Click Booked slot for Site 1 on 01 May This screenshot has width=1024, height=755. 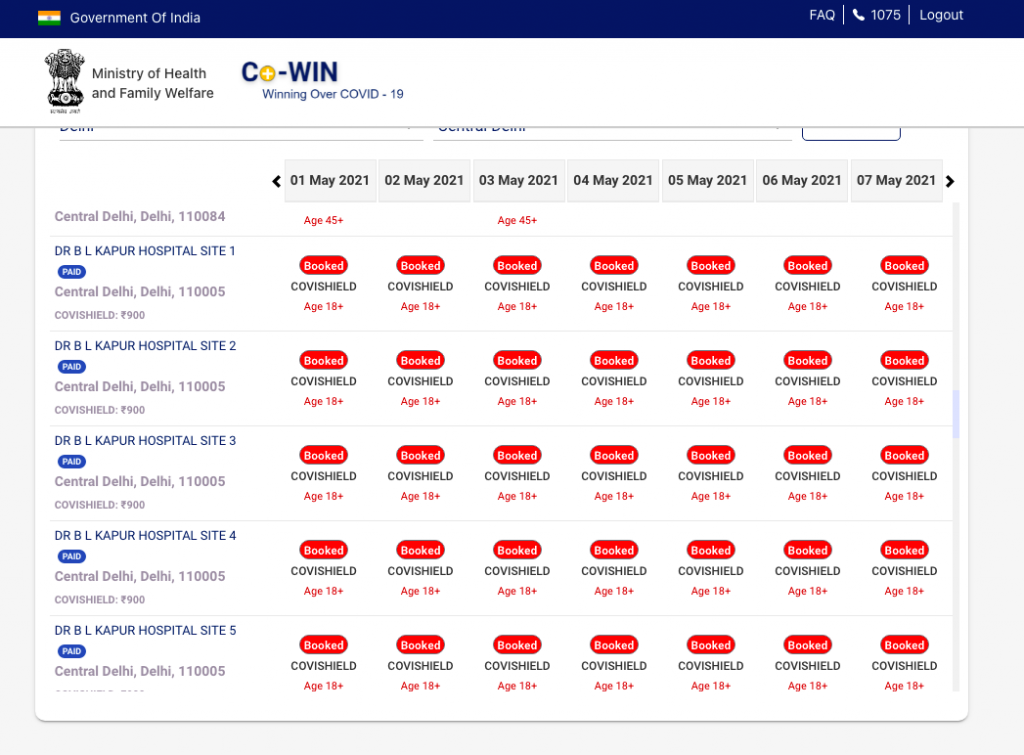click(x=323, y=266)
